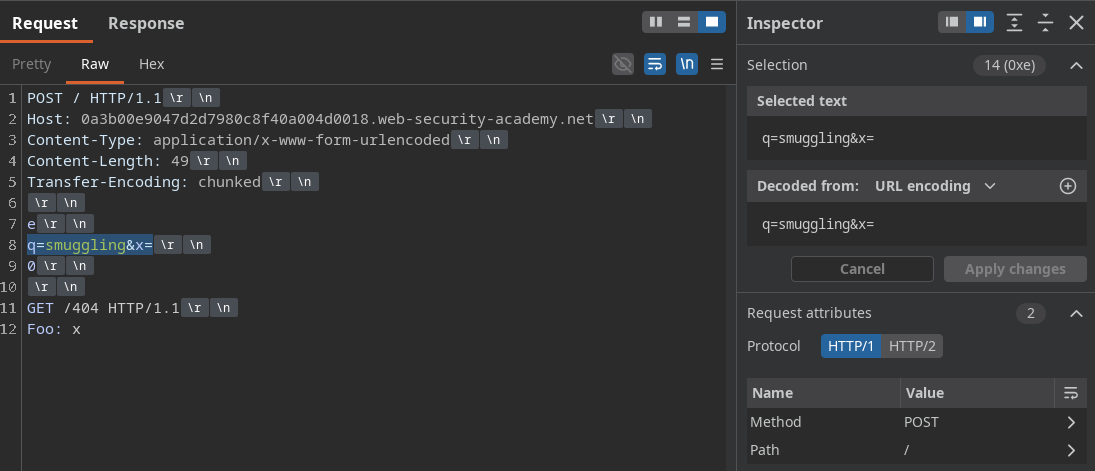Click the Host header line
The image size is (1095, 471).
click(339, 119)
